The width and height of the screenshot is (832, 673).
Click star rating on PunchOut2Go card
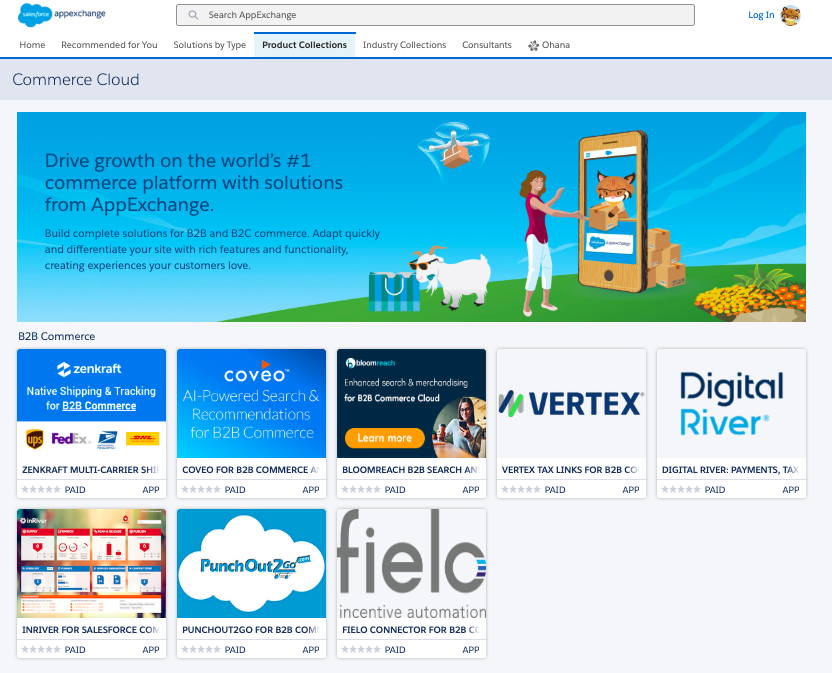(x=201, y=649)
